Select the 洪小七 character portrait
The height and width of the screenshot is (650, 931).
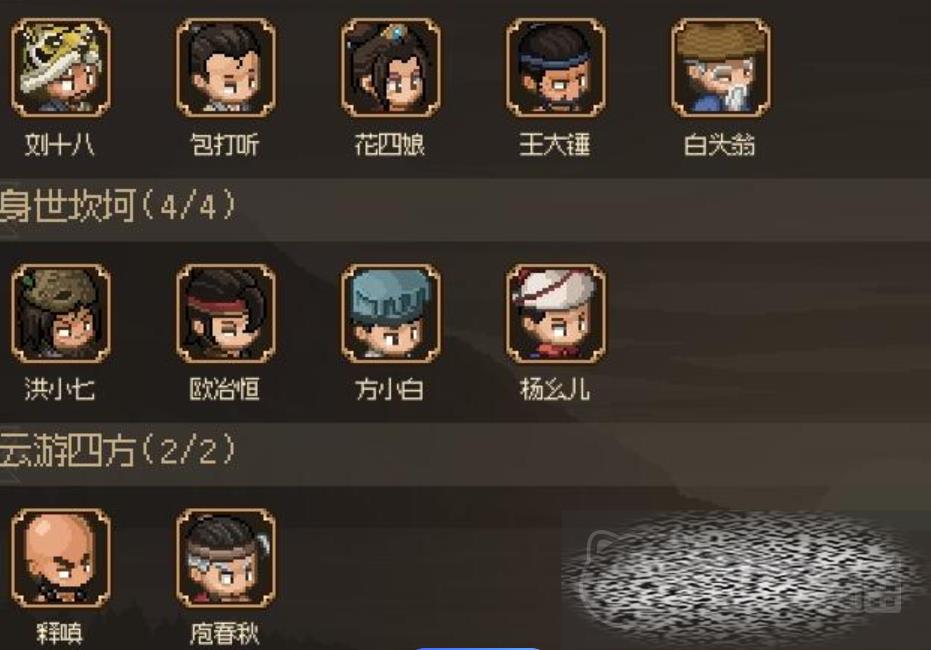coord(61,313)
